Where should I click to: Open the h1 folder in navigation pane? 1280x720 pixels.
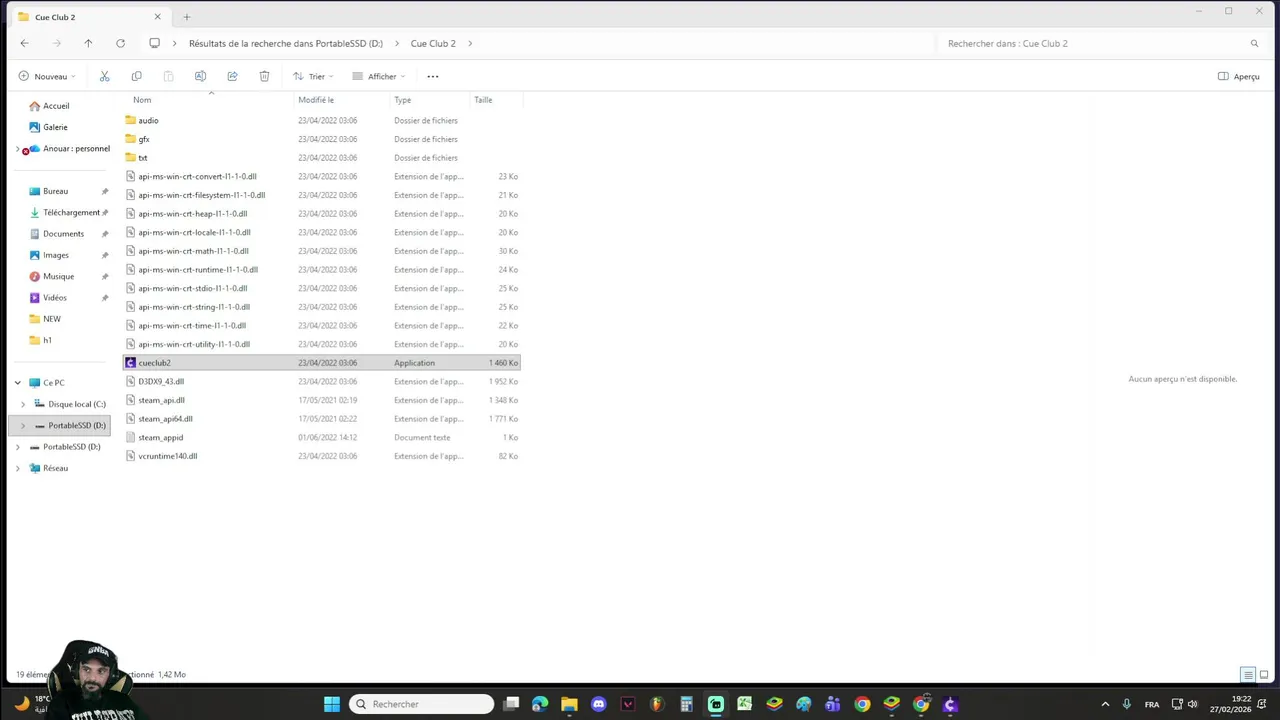46,340
